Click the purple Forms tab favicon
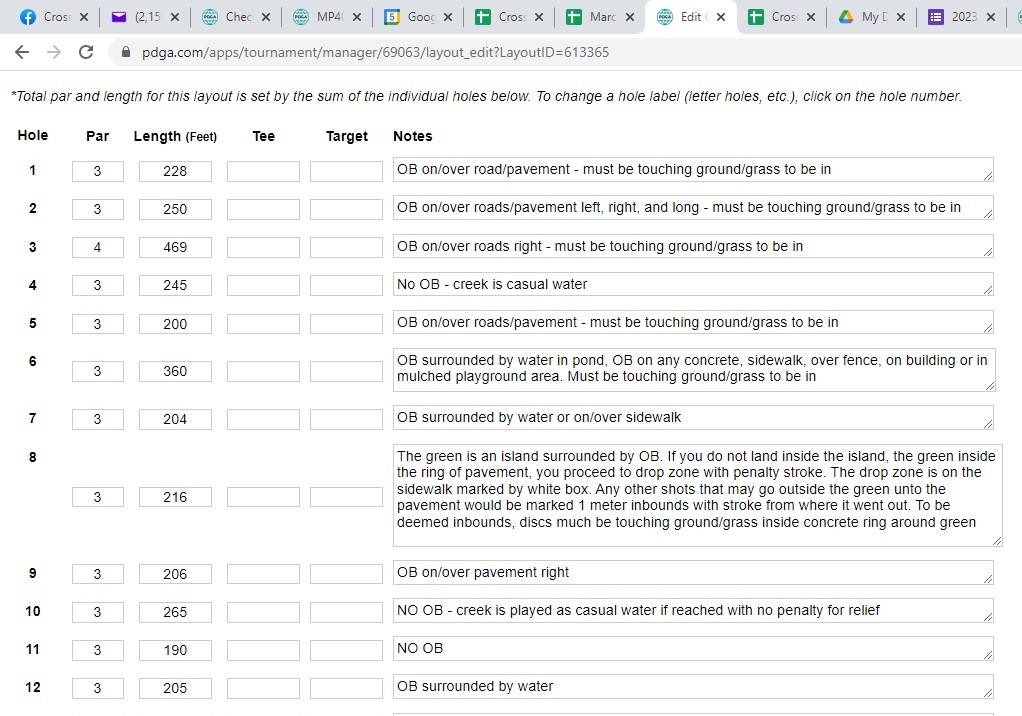 click(935, 17)
